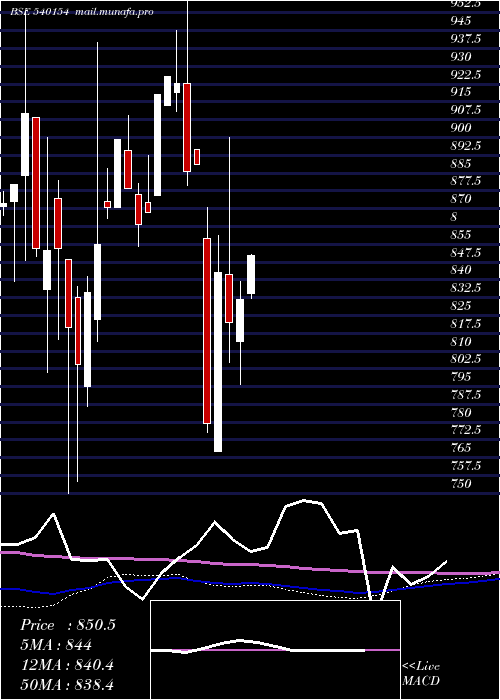This screenshot has width=500, height=700.
Task: Click inside the Live MACD inset chart
Action: [x=275, y=650]
